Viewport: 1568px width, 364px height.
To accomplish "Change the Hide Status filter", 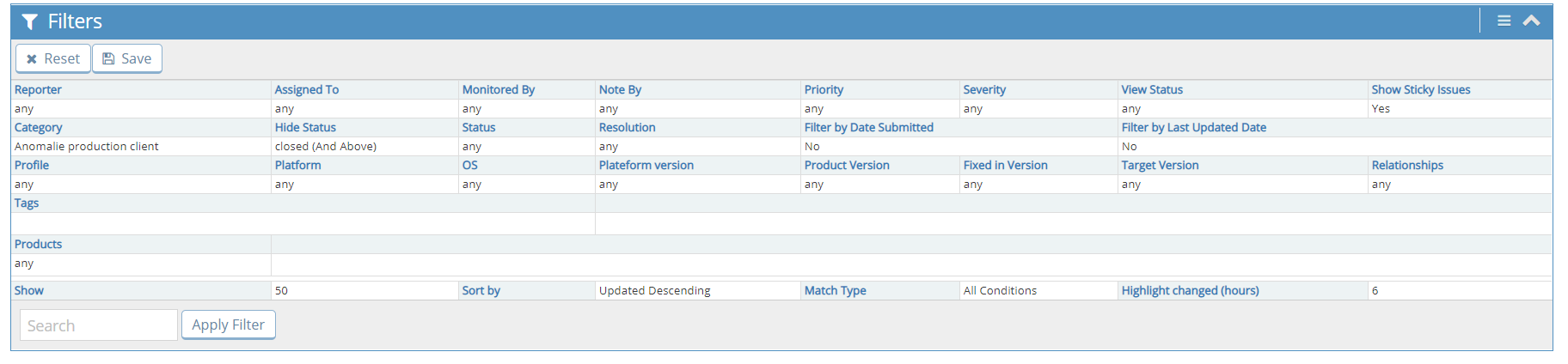I will (x=305, y=127).
